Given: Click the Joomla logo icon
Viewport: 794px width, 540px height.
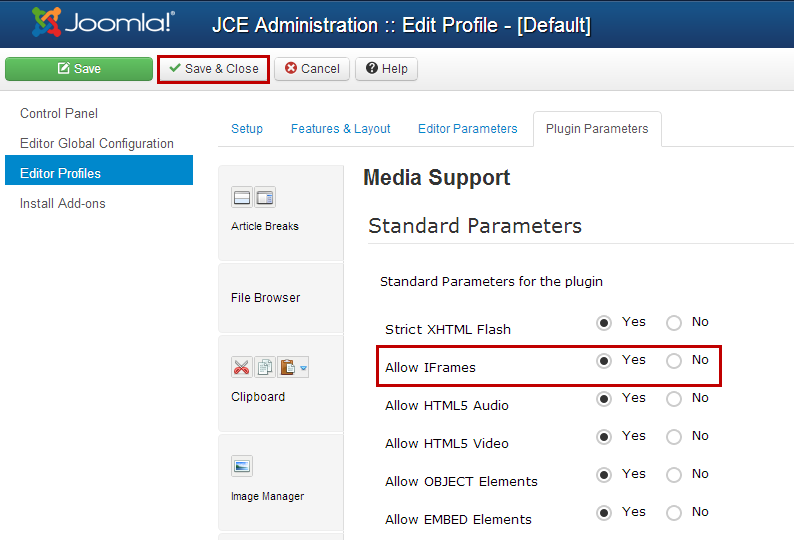Looking at the screenshot, I should [47, 22].
